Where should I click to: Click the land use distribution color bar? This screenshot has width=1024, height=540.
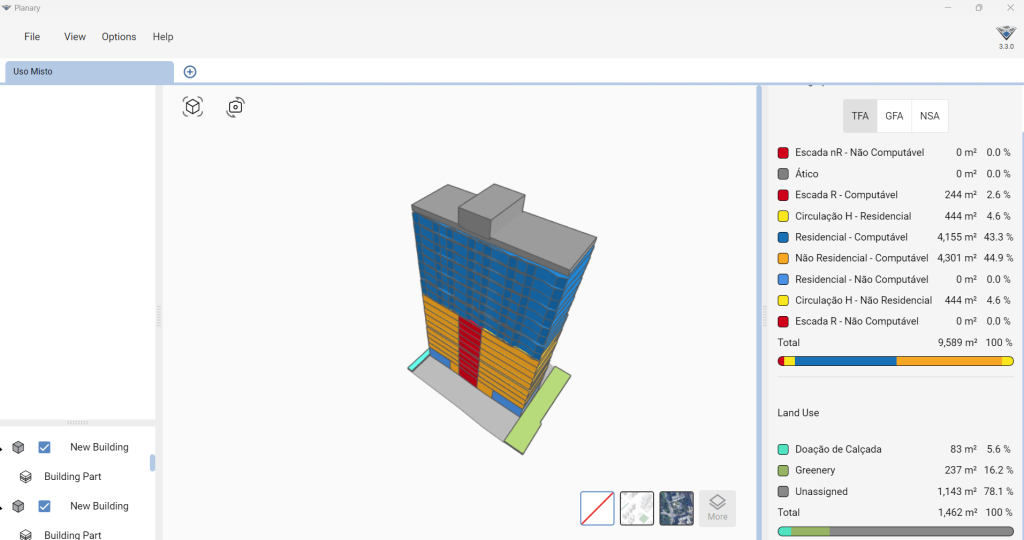tap(895, 532)
